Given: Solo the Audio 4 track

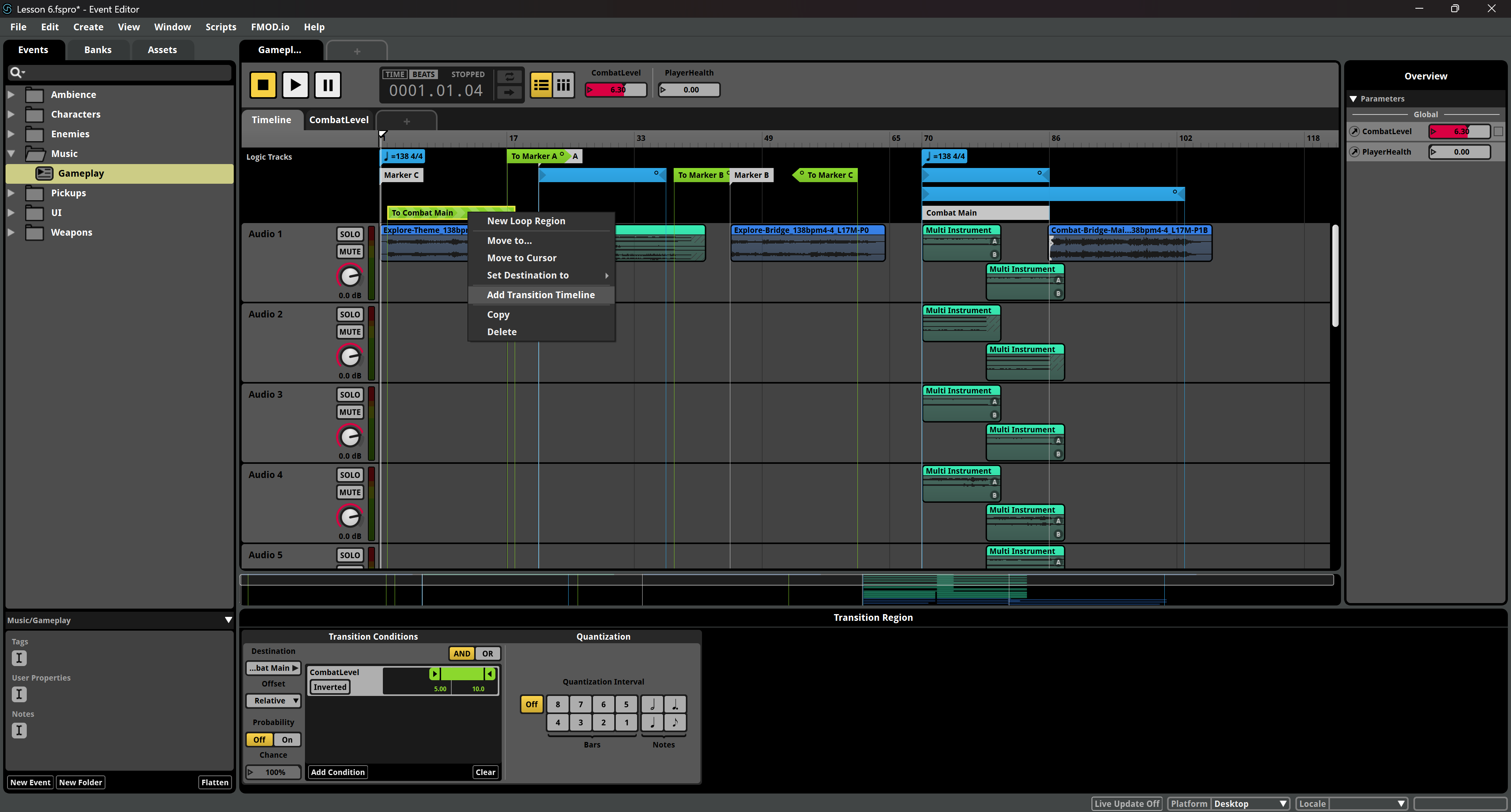Looking at the screenshot, I should point(349,475).
